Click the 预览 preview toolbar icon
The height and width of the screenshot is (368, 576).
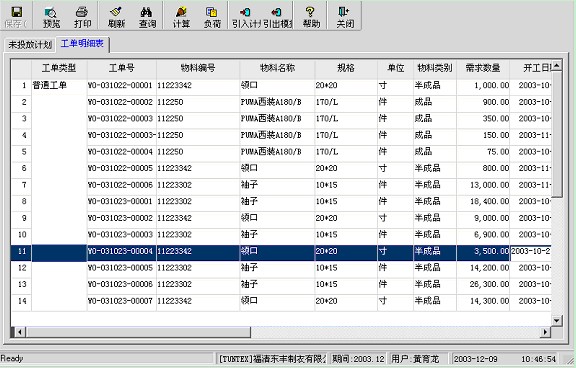coord(51,17)
